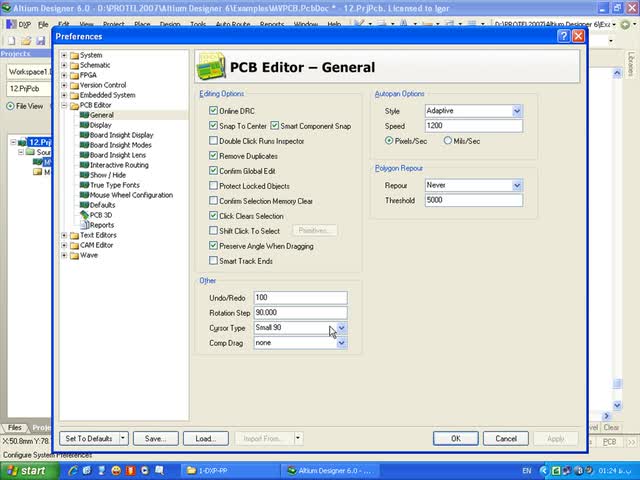Open the 1-DXP-PP taskbar folder

pyautogui.click(x=231, y=471)
